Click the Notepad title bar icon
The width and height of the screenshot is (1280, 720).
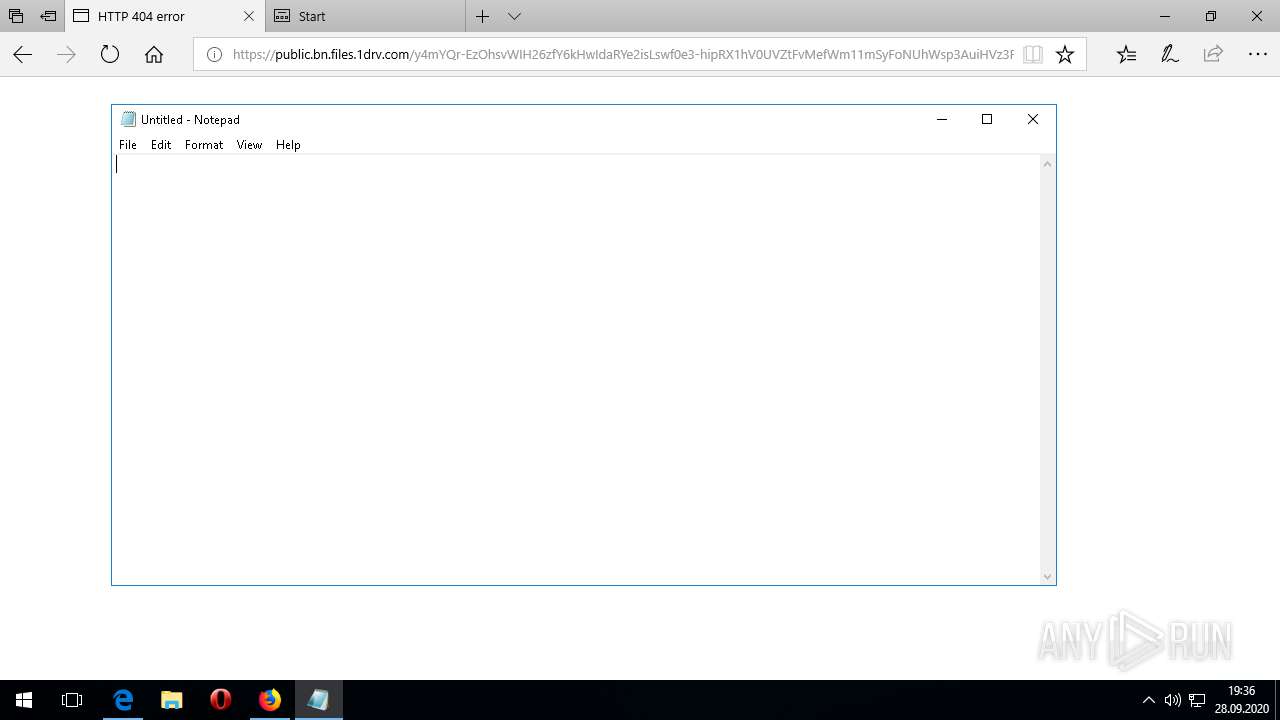coord(128,119)
